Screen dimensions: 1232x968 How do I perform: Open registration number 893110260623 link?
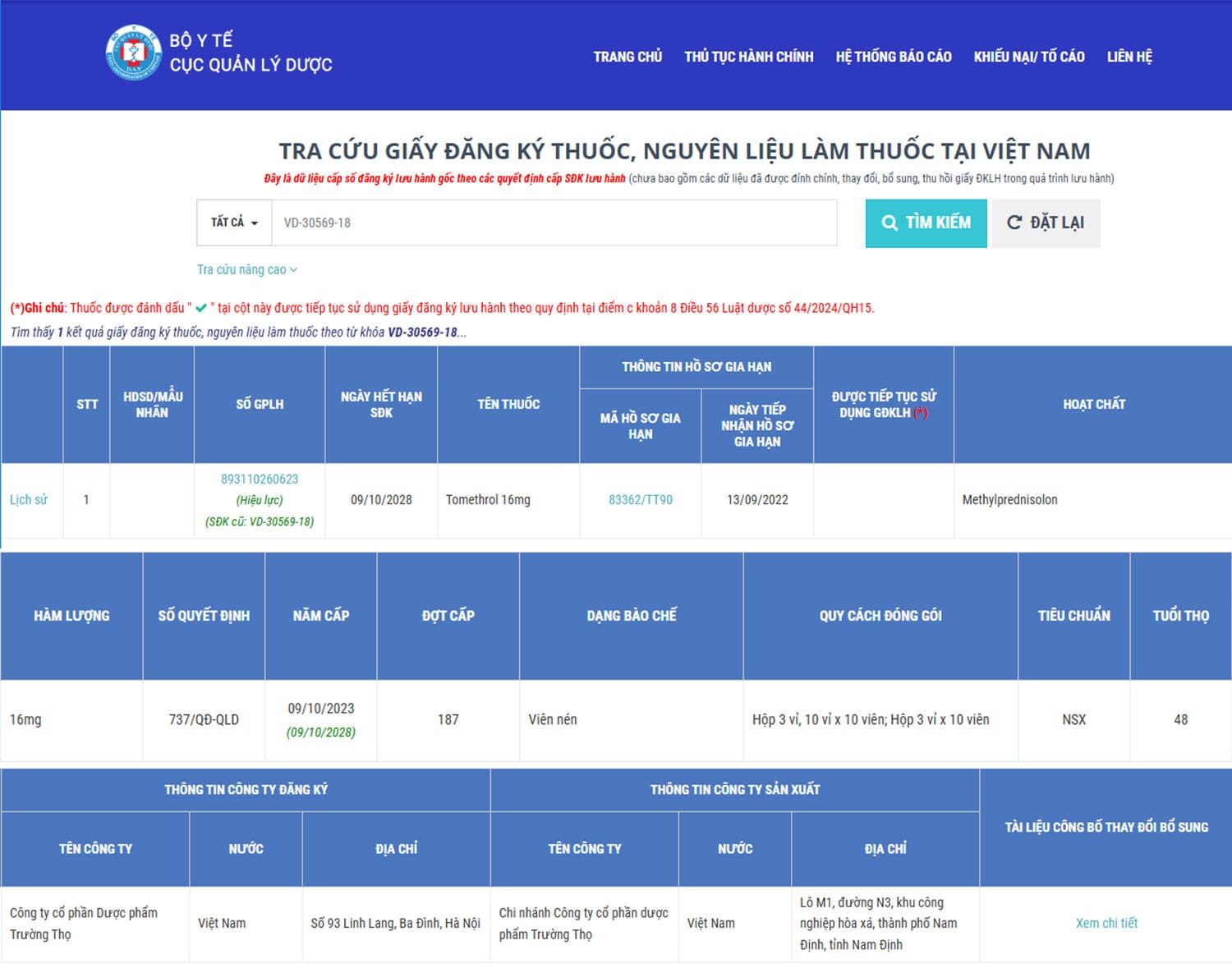(260, 479)
